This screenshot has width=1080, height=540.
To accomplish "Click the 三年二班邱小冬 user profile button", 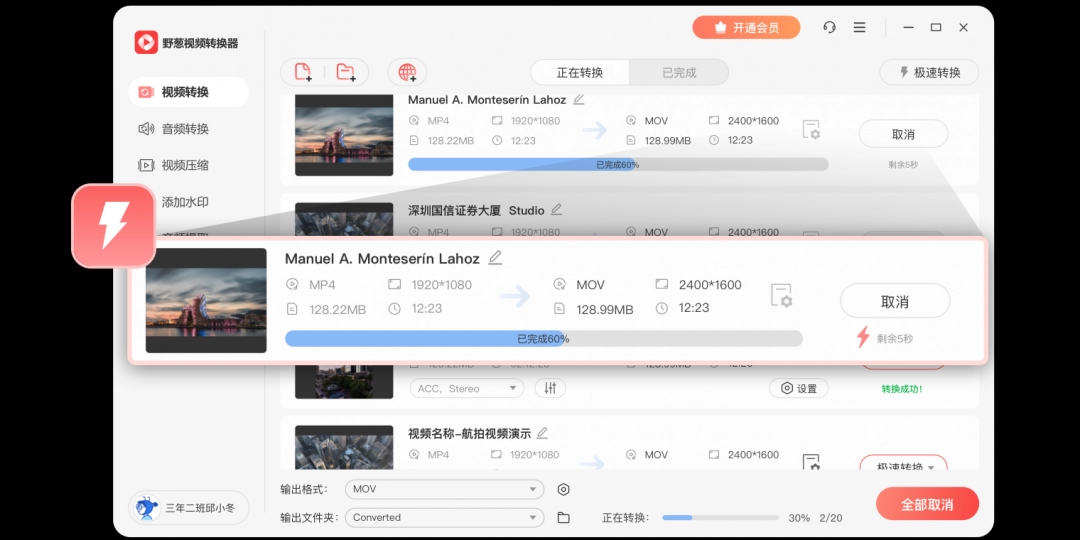I will point(188,509).
